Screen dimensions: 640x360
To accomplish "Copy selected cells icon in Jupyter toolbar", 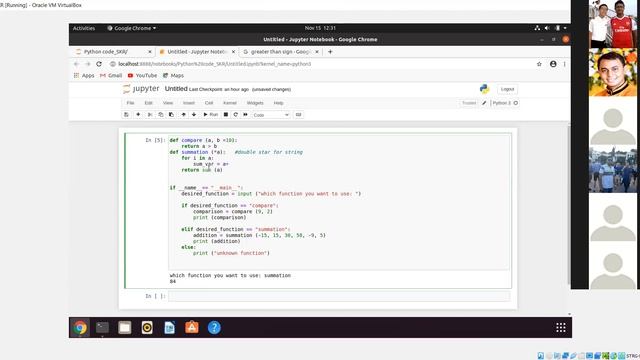I will (x=160, y=115).
